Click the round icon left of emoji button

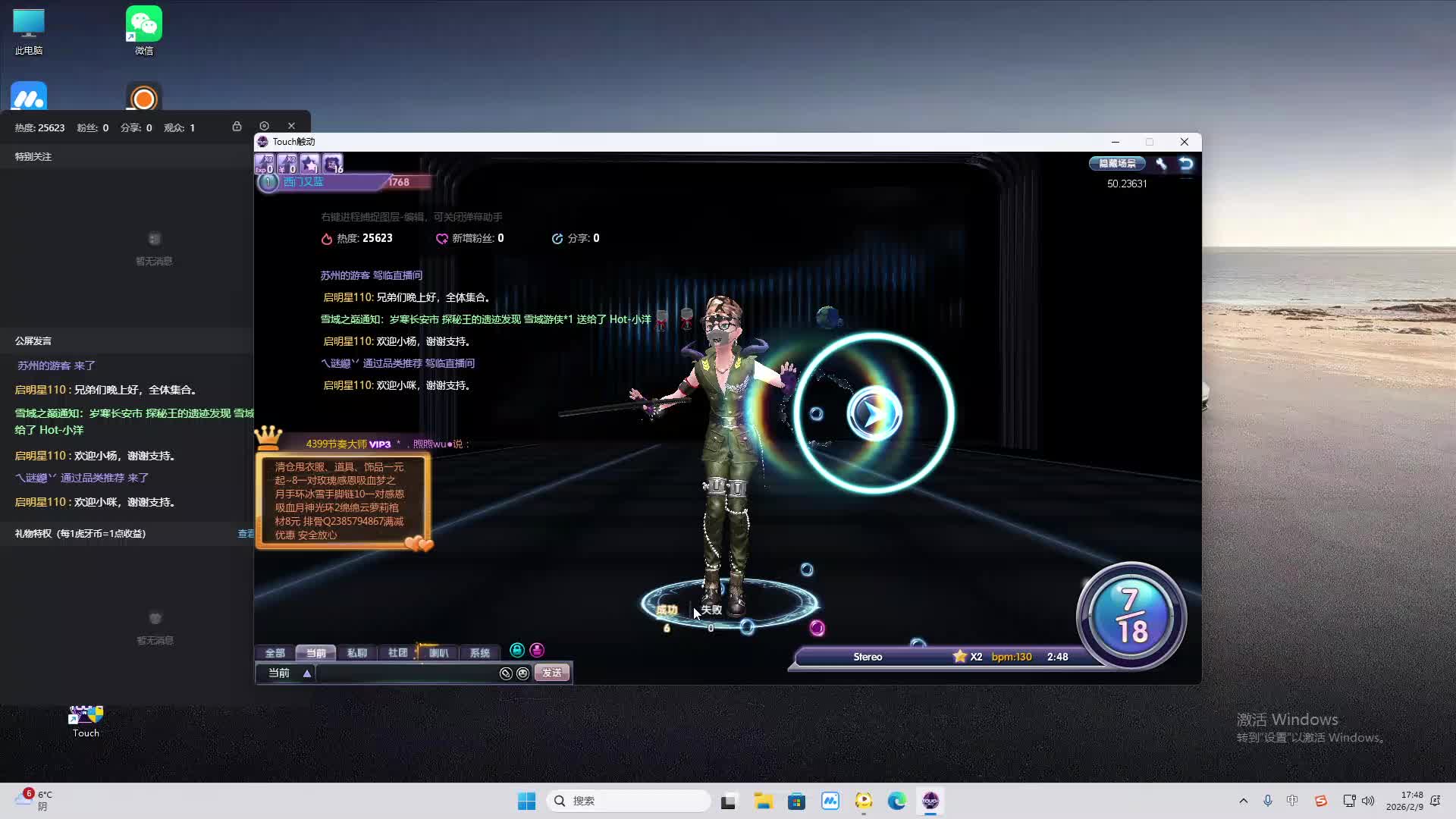click(x=506, y=673)
